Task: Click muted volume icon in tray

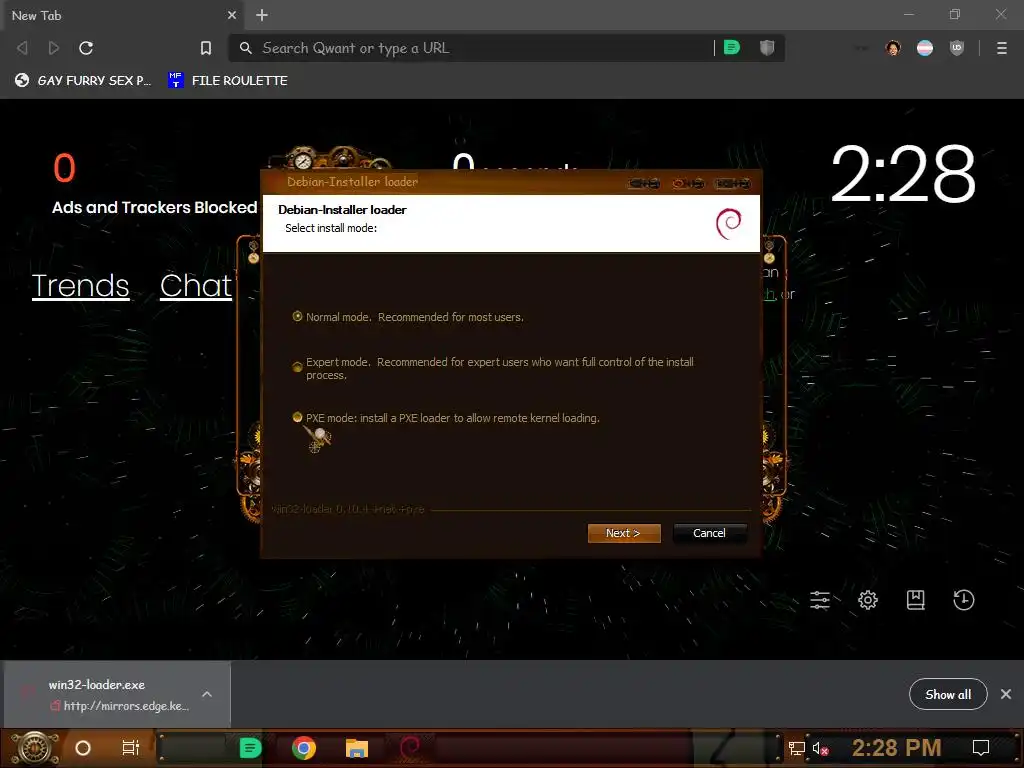Action: 820,748
